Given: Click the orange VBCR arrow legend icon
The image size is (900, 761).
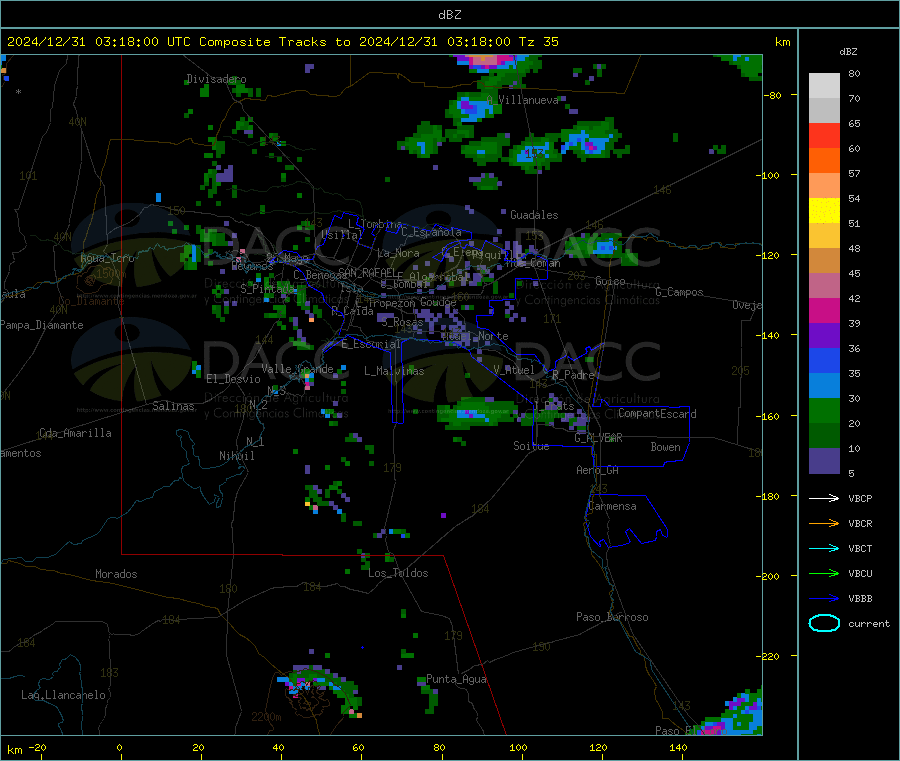Looking at the screenshot, I should pos(824,523).
